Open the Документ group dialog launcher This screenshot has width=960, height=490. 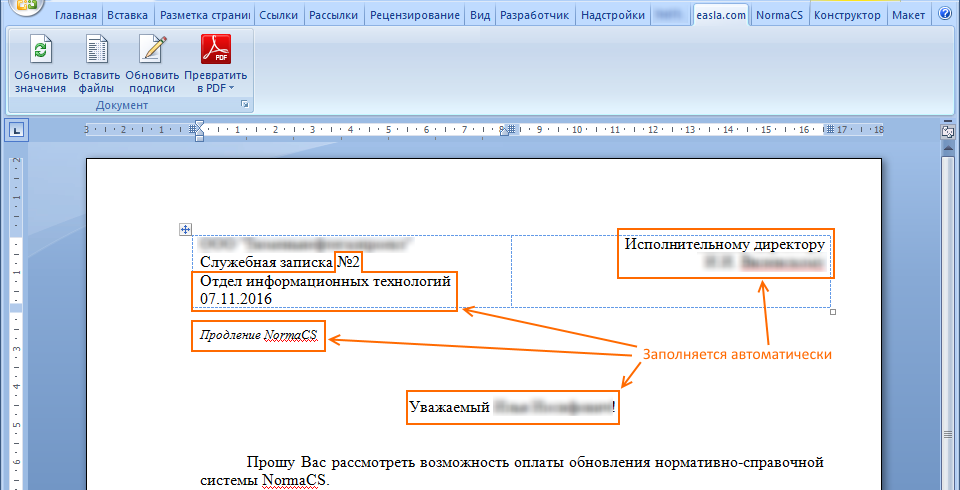tap(245, 106)
